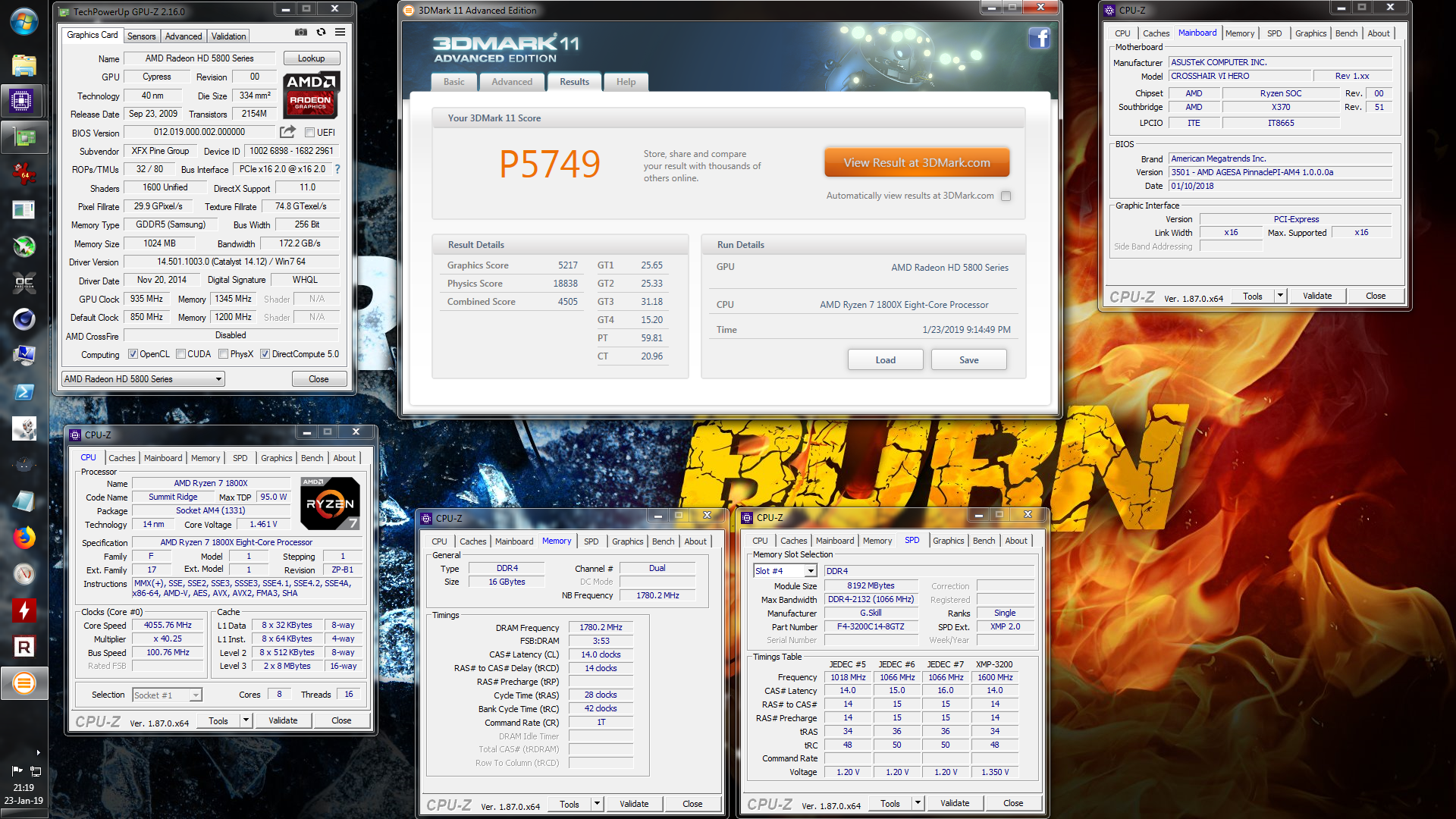The width and height of the screenshot is (1456, 819).
Task: Click Validate in CPU-Z Mainboard window
Action: tap(1317, 296)
